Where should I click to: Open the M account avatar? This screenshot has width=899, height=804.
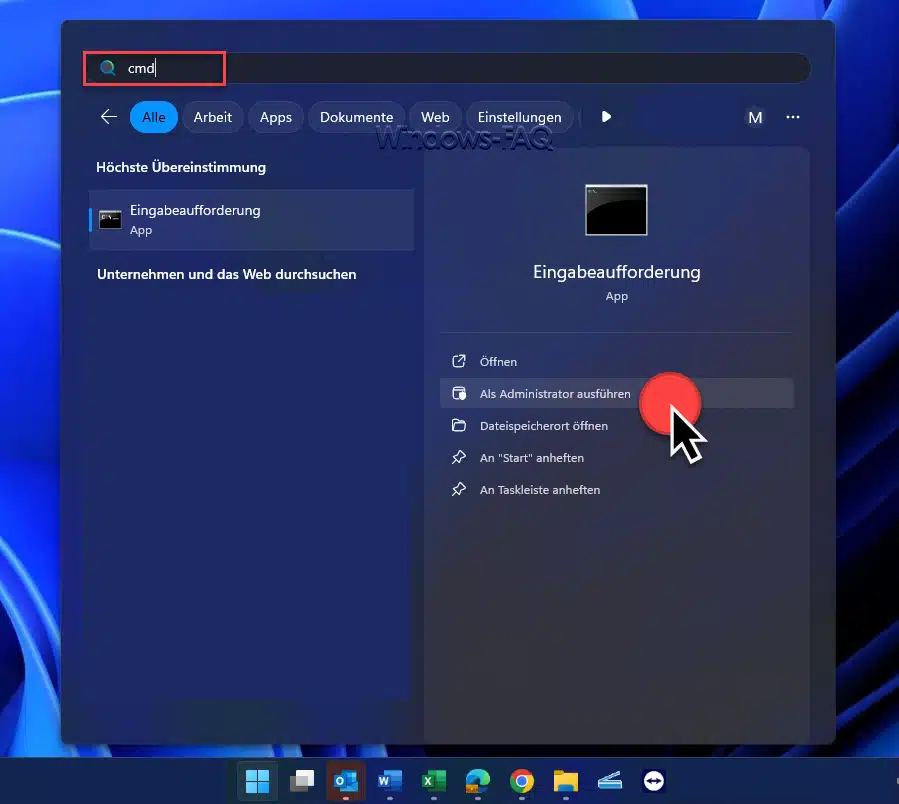[755, 118]
